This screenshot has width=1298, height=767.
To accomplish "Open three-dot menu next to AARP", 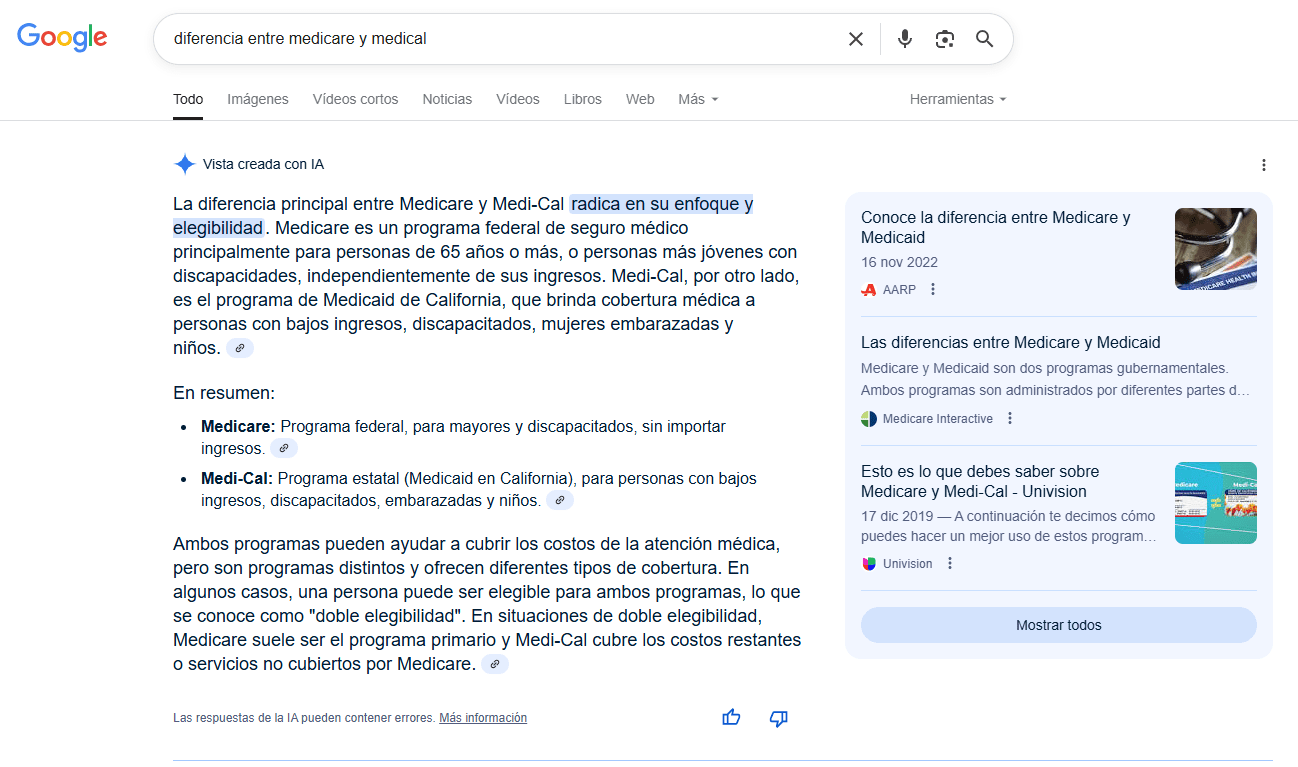I will coord(933,289).
